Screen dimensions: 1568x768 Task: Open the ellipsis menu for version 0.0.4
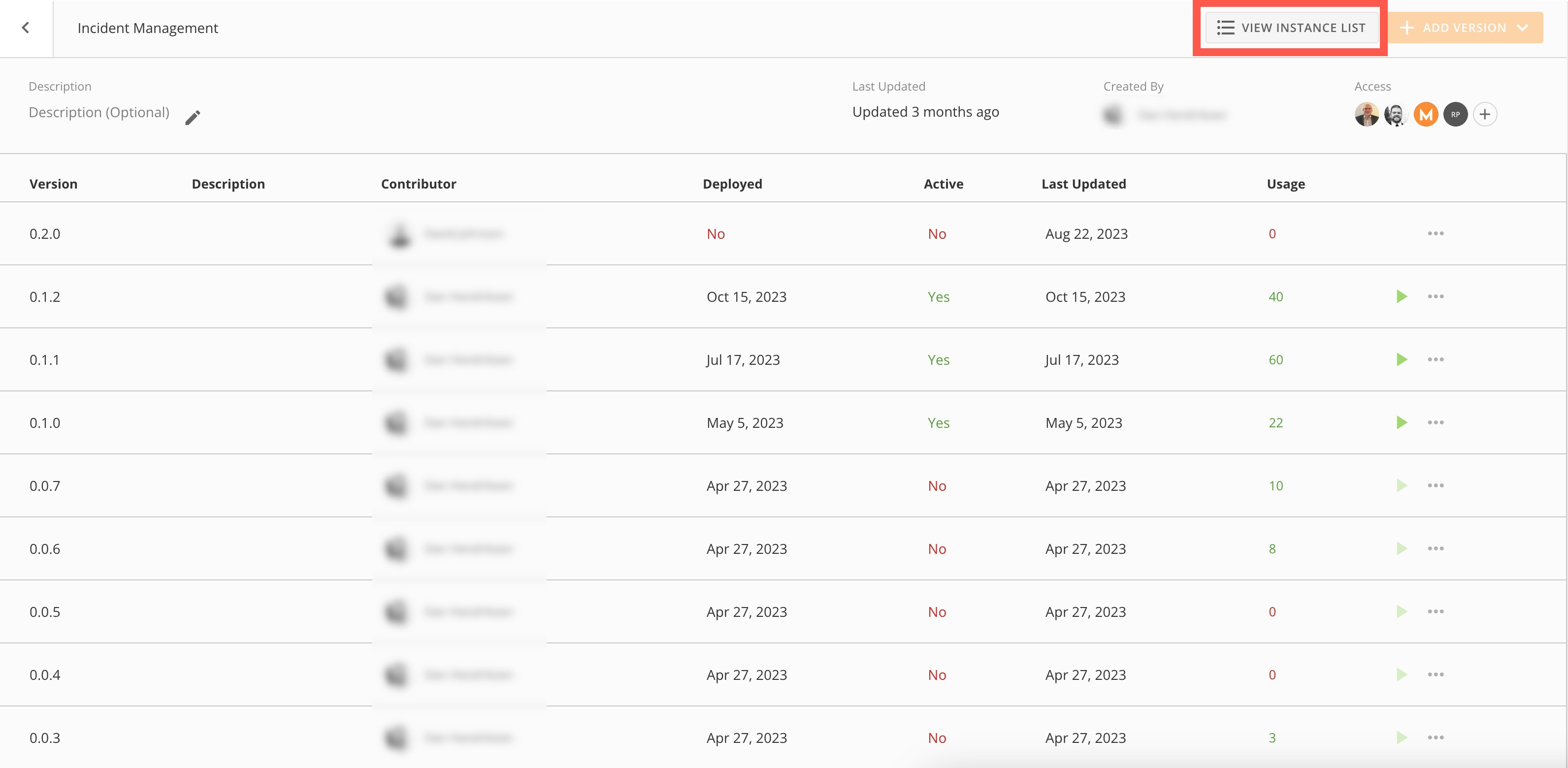(x=1436, y=674)
